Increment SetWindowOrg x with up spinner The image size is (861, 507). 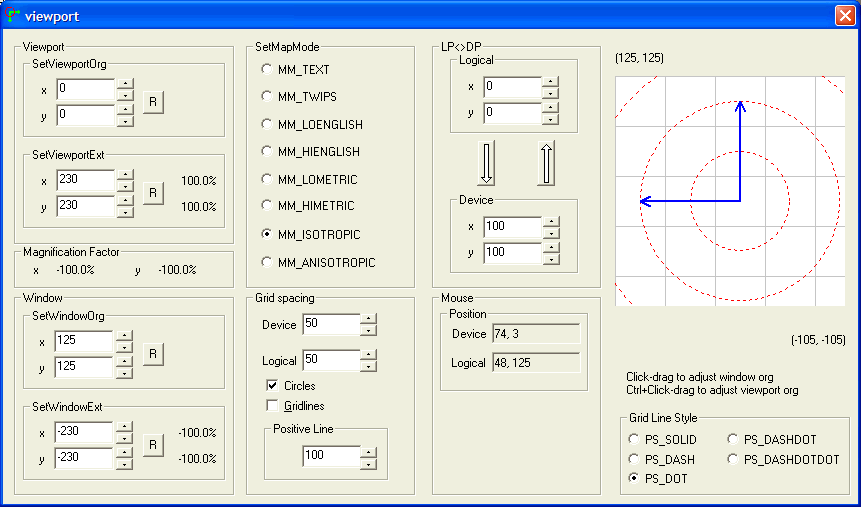tap(125, 336)
